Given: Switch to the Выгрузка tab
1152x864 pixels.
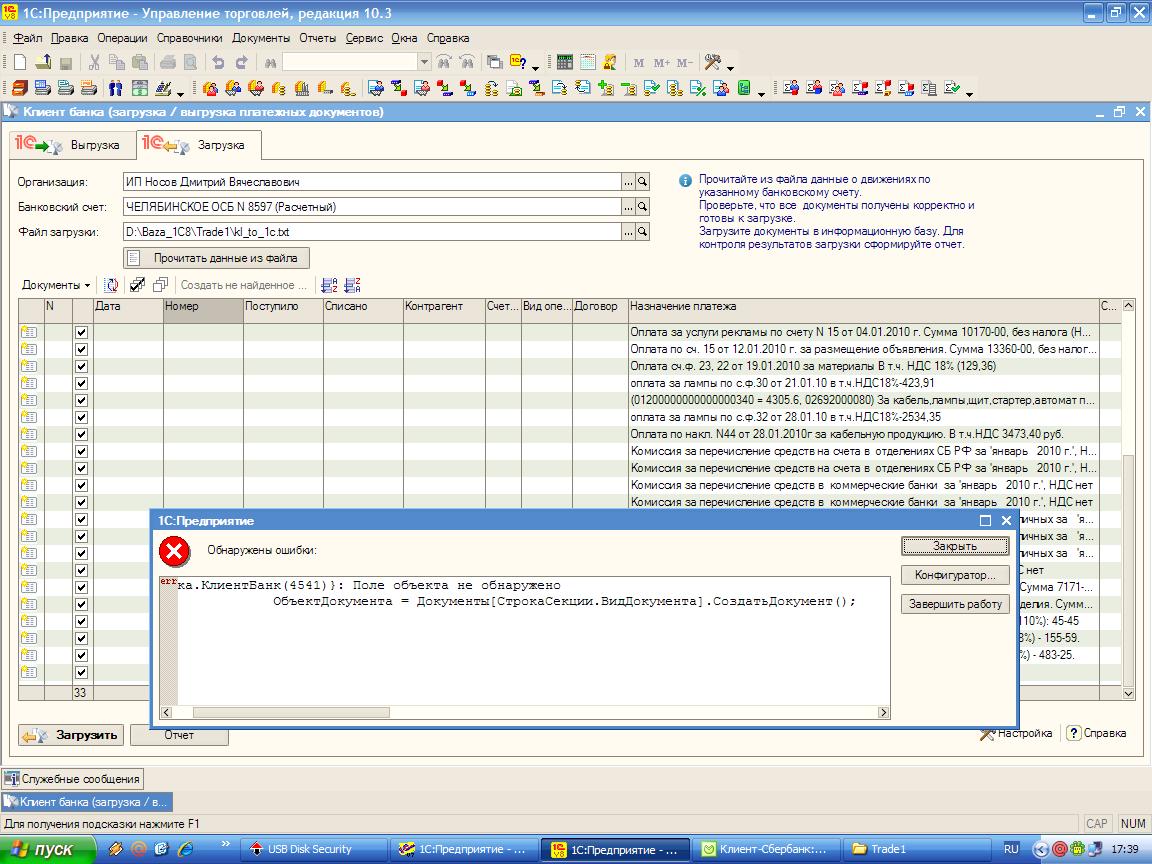Looking at the screenshot, I should (x=73, y=145).
